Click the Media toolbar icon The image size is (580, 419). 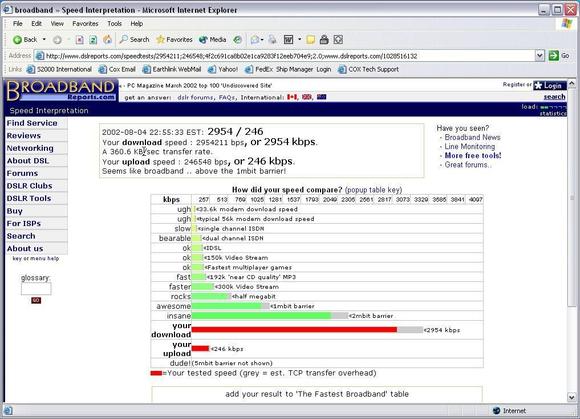[x=203, y=40]
